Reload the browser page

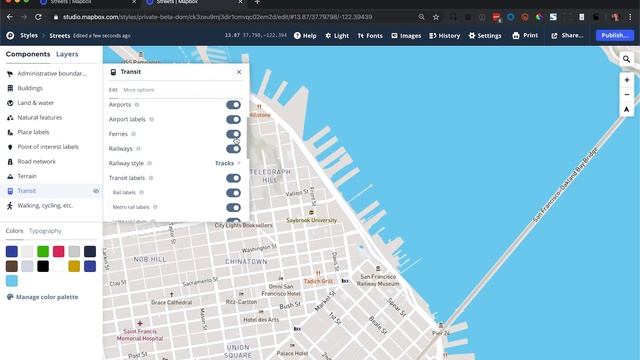[38, 17]
